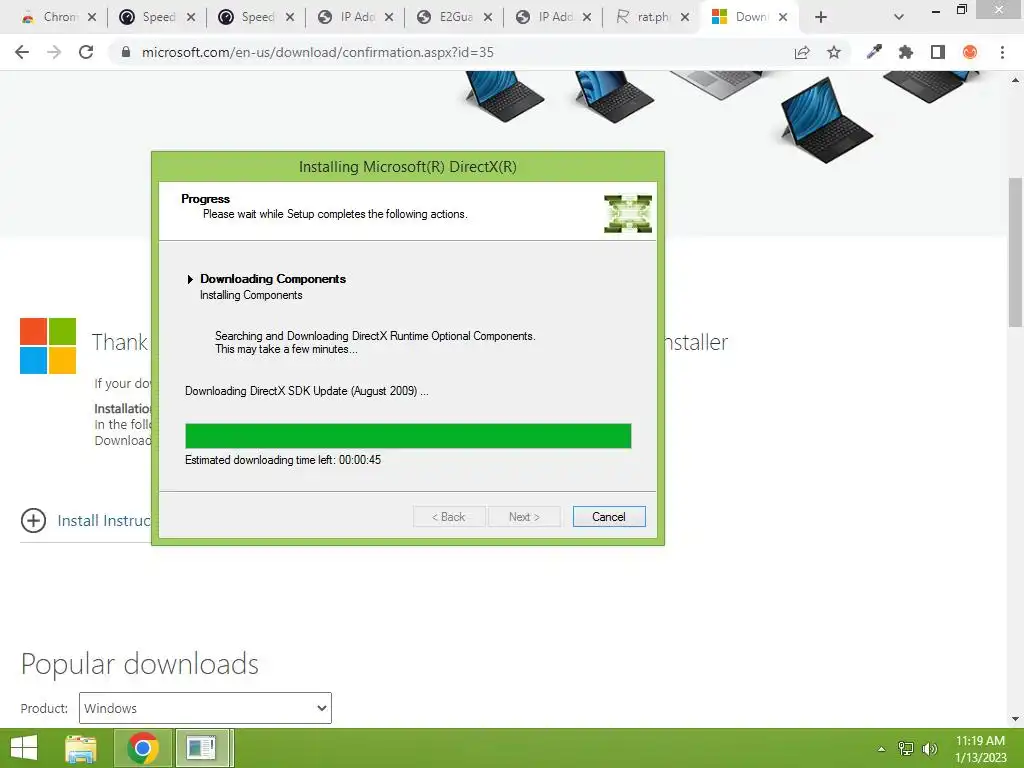1024x768 pixels.
Task: Click the Chrome taskbar icon
Action: click(x=143, y=748)
